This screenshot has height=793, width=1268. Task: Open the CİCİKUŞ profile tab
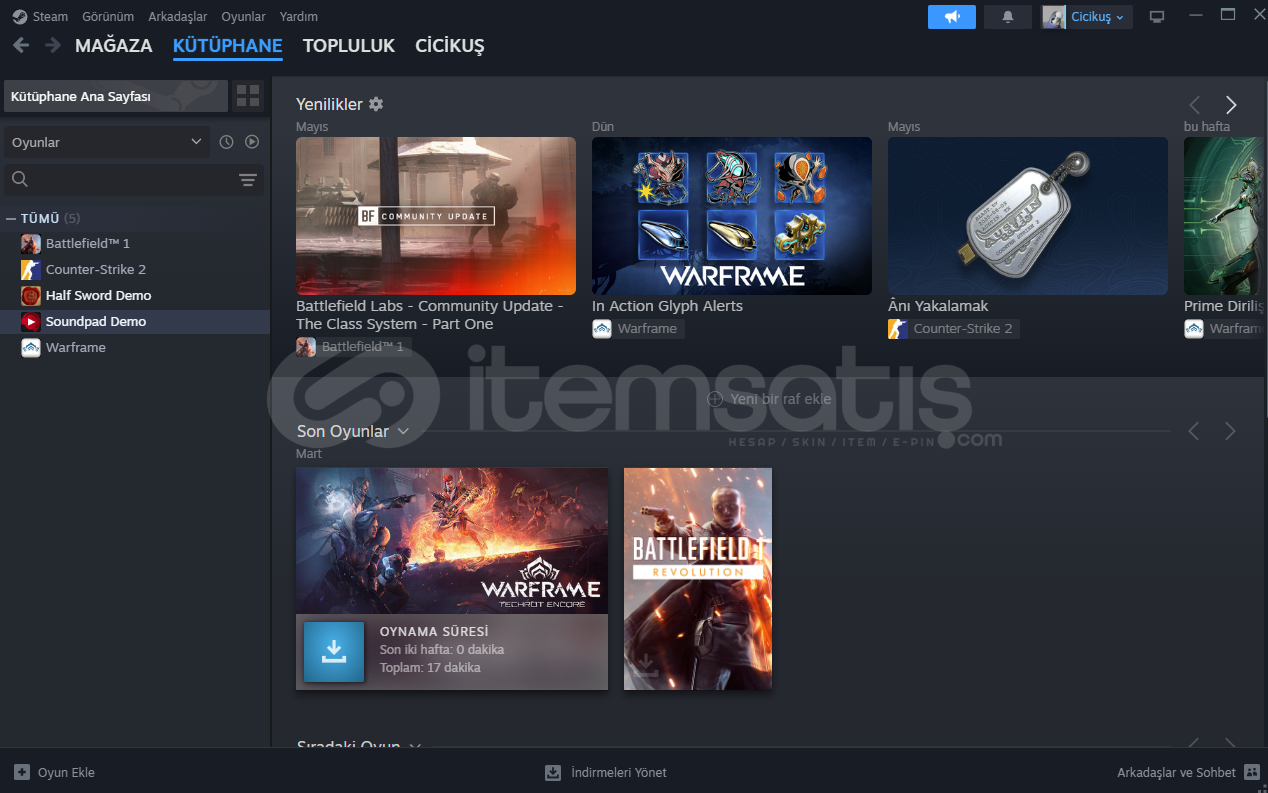(450, 46)
